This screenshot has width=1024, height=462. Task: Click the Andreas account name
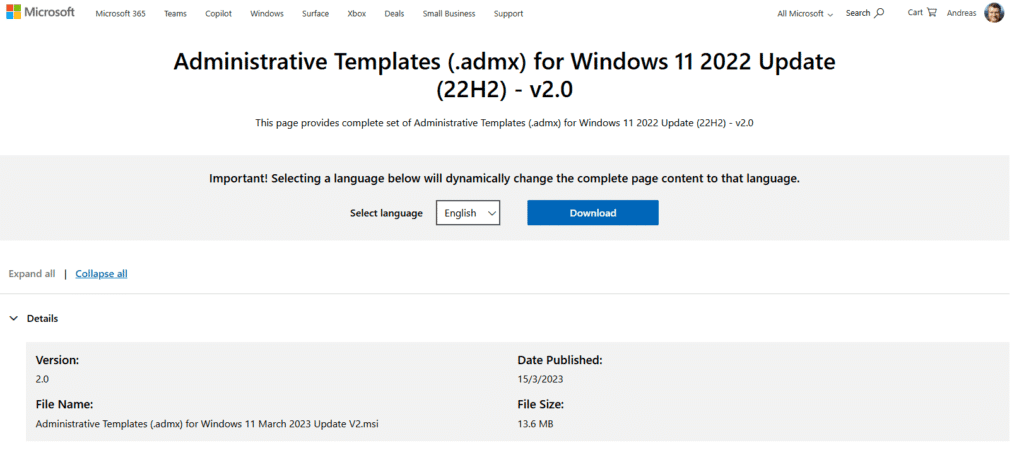click(961, 13)
